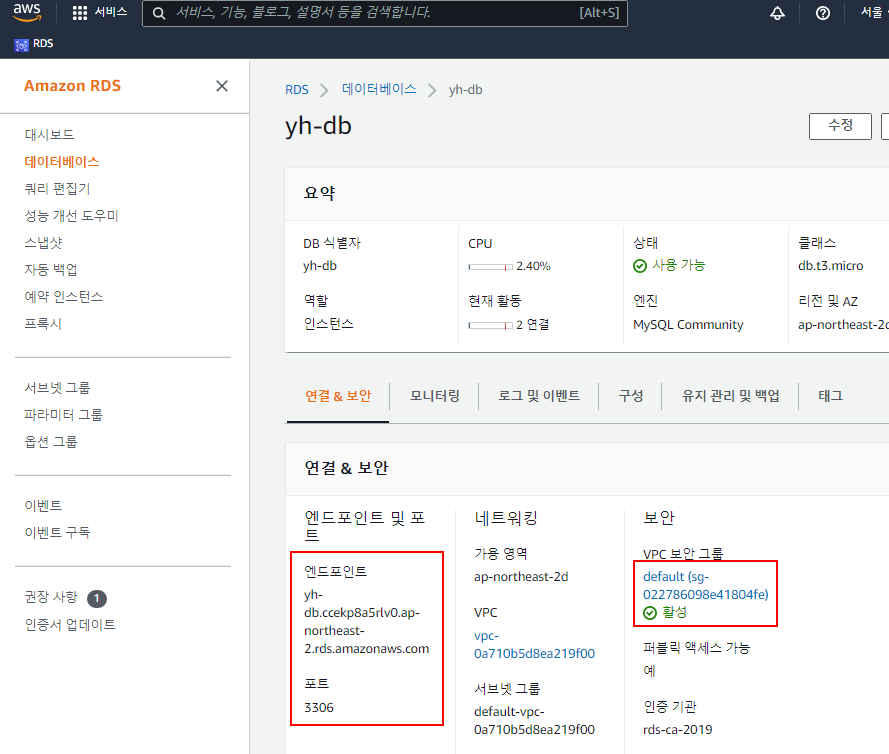The image size is (889, 754).
Task: Open the services grid menu icon
Action: (x=80, y=12)
